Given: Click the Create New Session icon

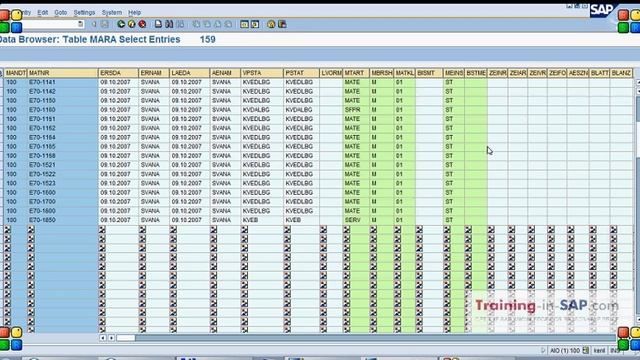Looking at the screenshot, I should click(244, 24).
